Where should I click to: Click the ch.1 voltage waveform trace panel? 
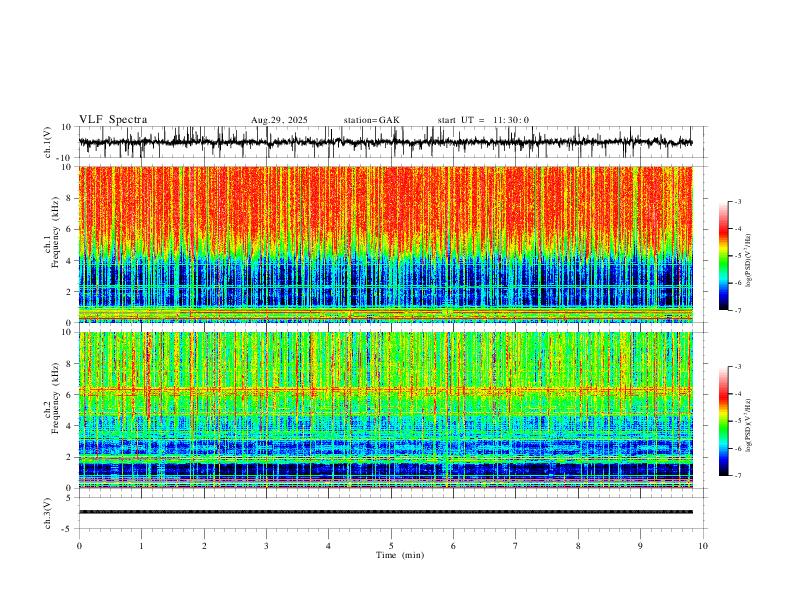tap(392, 142)
